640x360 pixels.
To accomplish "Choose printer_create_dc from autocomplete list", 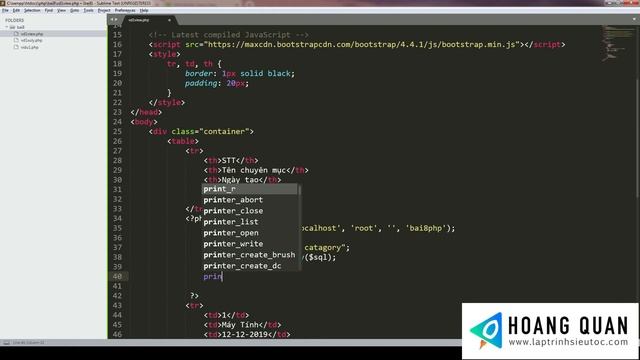I will (x=250, y=266).
